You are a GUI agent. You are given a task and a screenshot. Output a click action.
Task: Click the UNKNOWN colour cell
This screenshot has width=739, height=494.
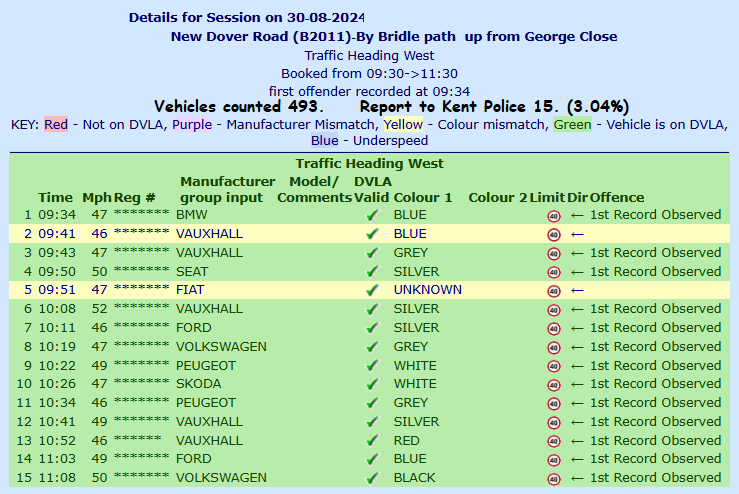tap(427, 290)
